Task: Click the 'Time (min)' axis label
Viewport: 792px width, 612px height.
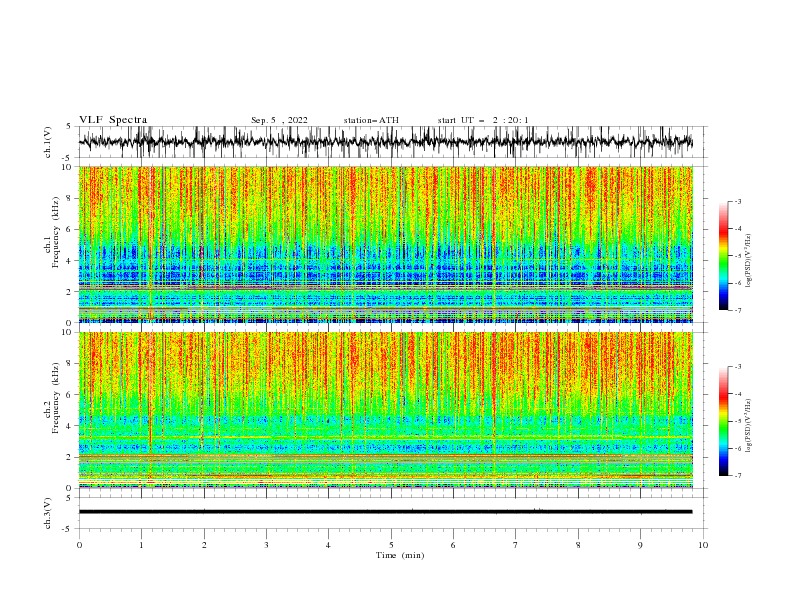Action: [x=400, y=555]
